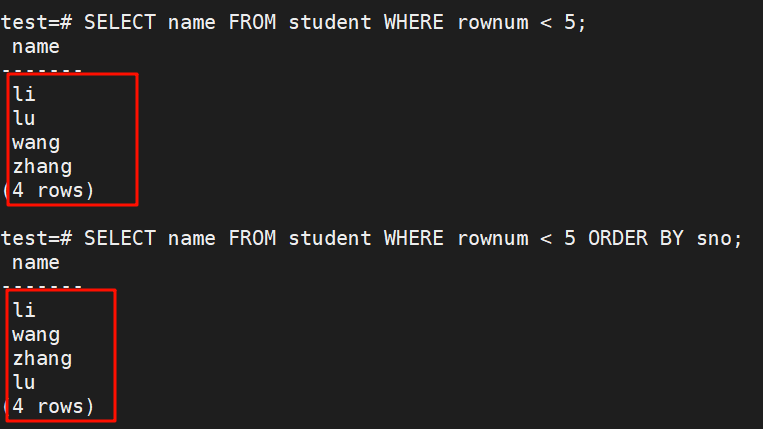The height and width of the screenshot is (429, 763).
Task: Click wang in the second result set
Action: [36, 334]
